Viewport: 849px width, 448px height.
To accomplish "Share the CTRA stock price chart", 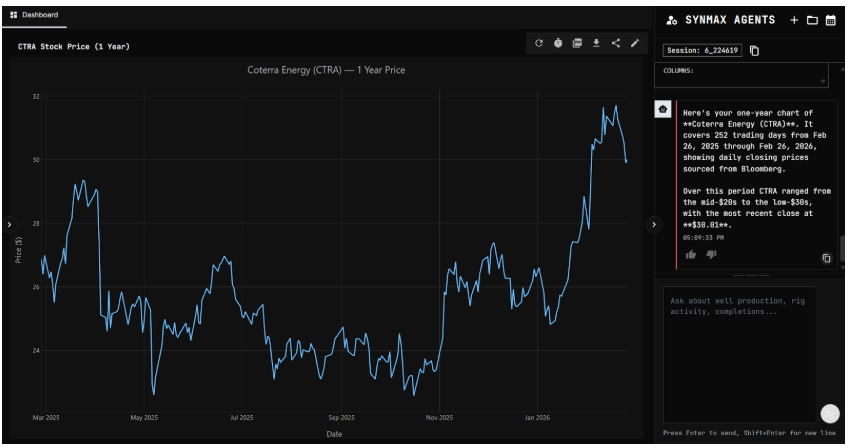I will pyautogui.click(x=615, y=43).
